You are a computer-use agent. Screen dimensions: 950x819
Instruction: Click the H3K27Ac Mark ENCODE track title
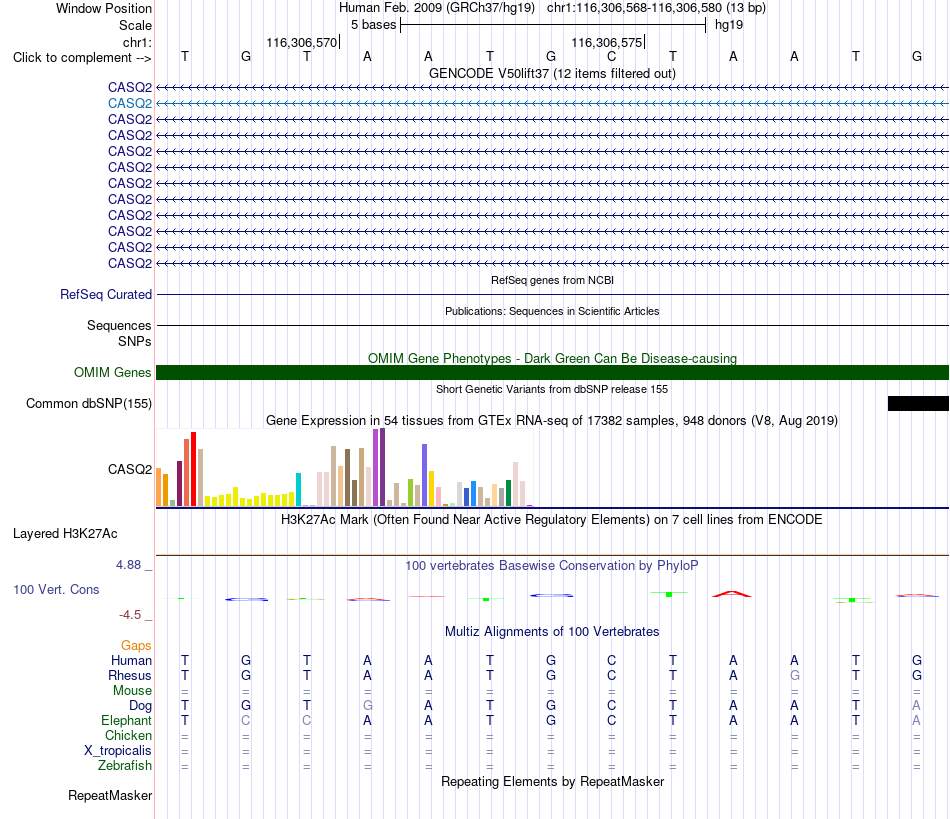(x=552, y=520)
